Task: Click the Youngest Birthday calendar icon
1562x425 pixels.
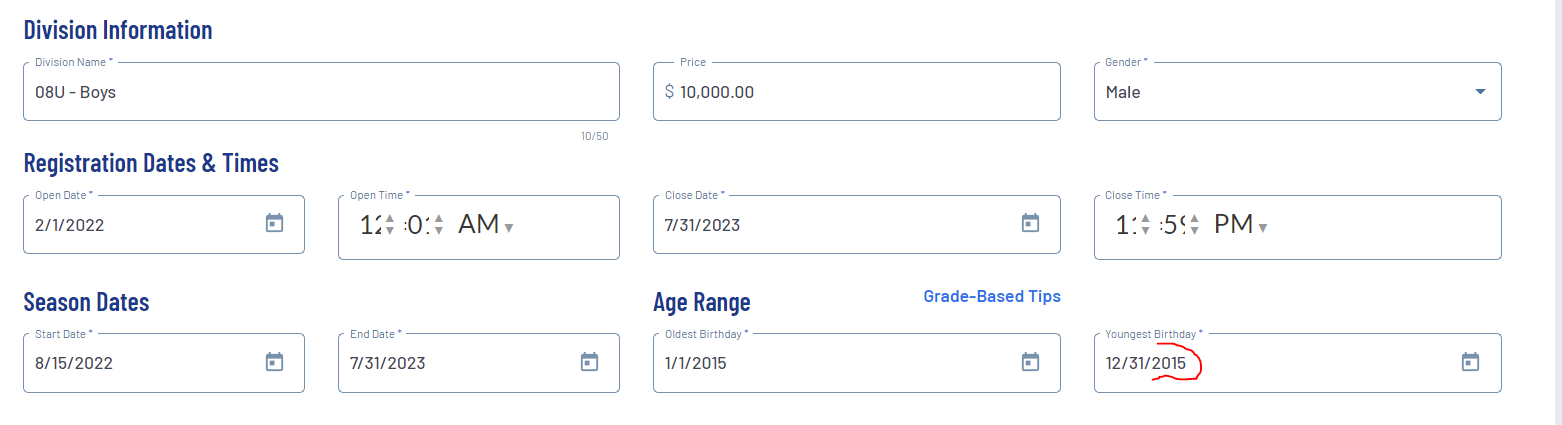Action: (x=1470, y=362)
